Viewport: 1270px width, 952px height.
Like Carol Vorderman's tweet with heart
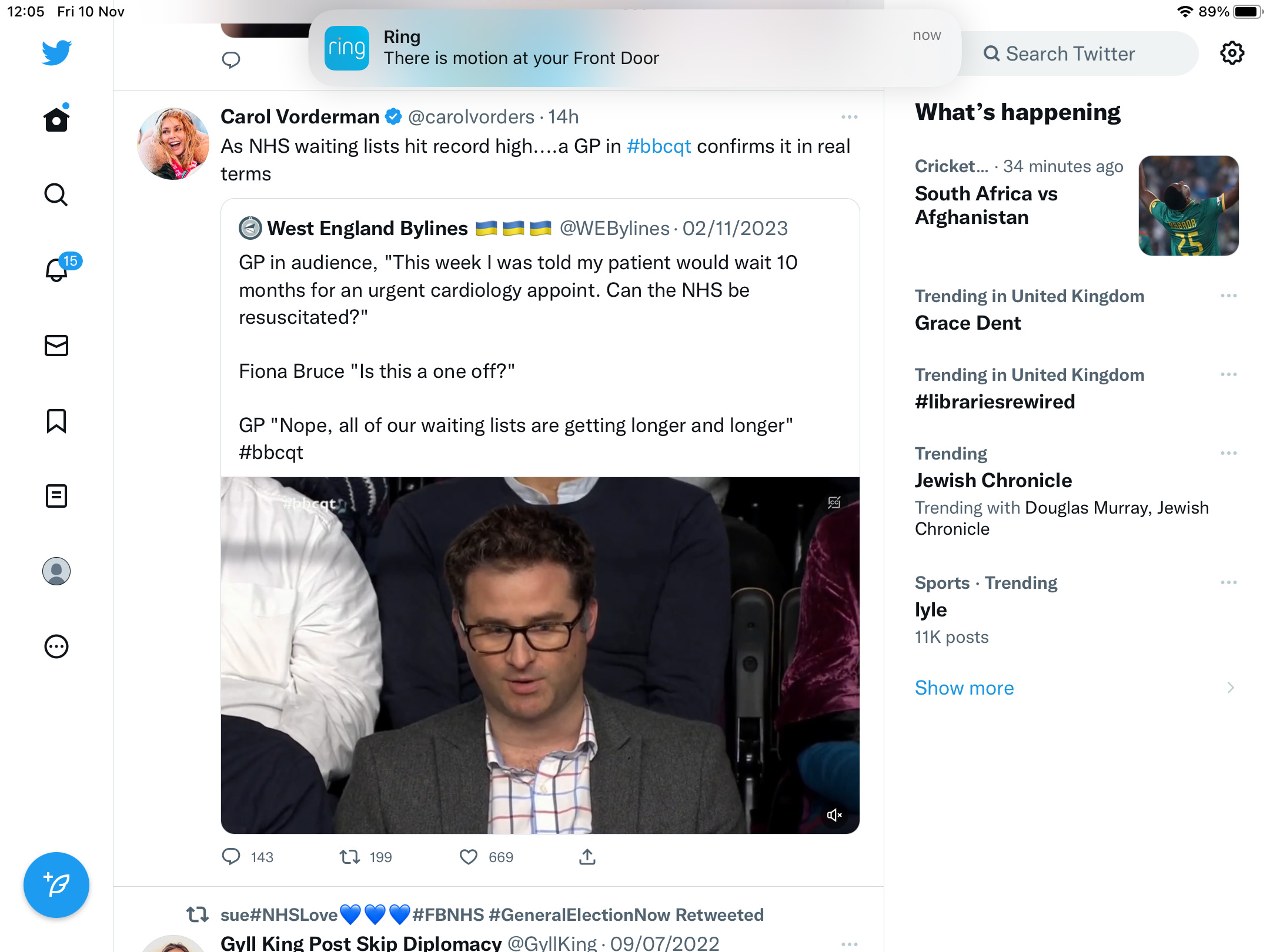click(469, 857)
